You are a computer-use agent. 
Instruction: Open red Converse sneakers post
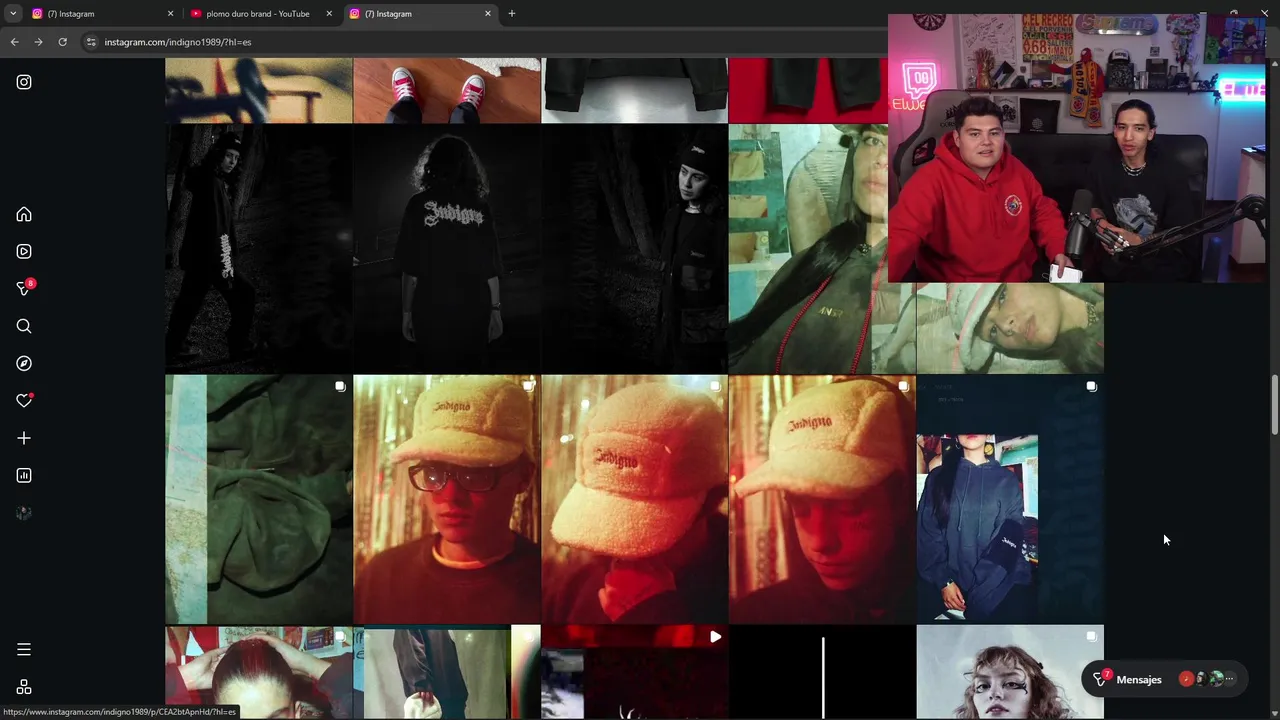[x=446, y=90]
